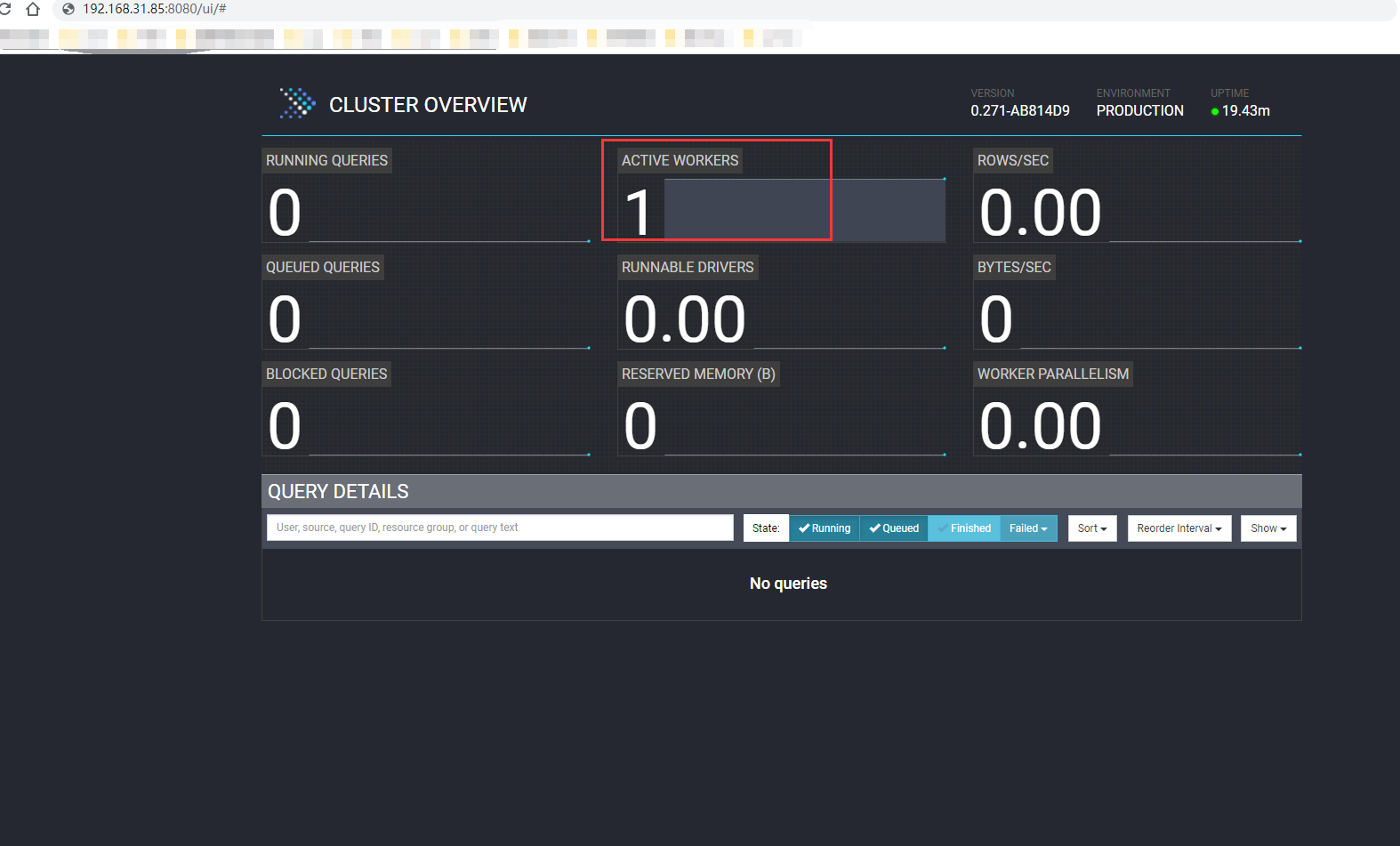Click the Worker Parallelism value 0.00
Image resolution: width=1400 pixels, height=846 pixels.
coord(1041,427)
